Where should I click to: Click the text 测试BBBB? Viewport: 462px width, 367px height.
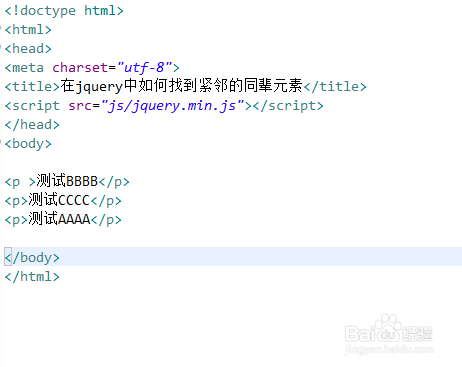(67, 181)
